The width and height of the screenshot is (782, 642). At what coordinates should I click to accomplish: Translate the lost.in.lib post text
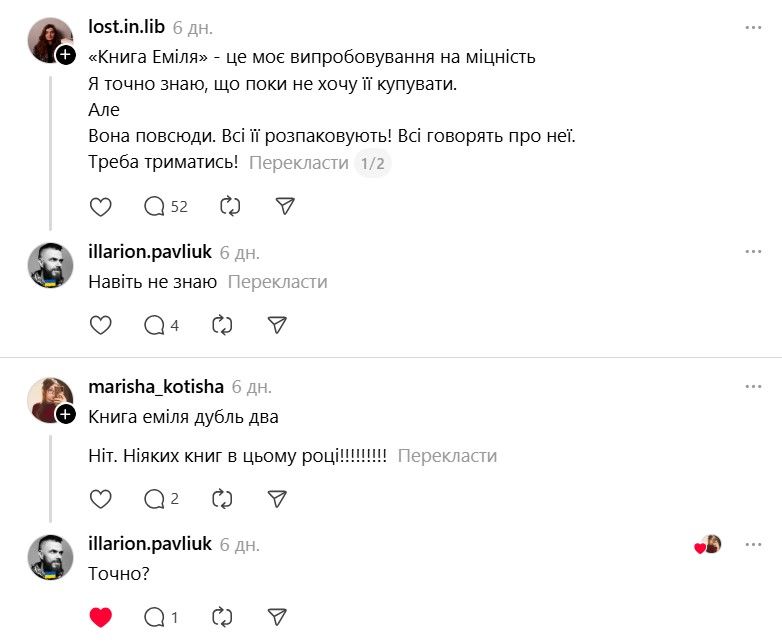pos(298,163)
